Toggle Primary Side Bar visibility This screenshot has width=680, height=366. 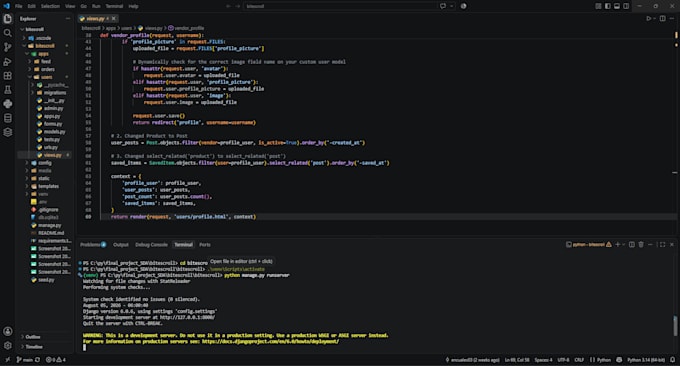pos(608,6)
